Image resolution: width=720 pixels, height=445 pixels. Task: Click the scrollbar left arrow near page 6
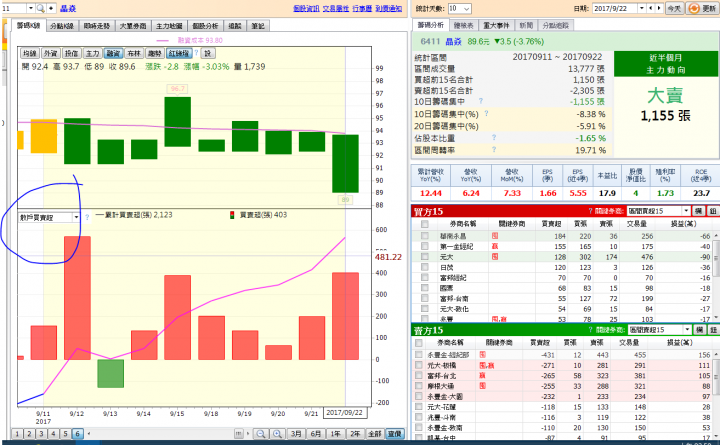point(88,434)
